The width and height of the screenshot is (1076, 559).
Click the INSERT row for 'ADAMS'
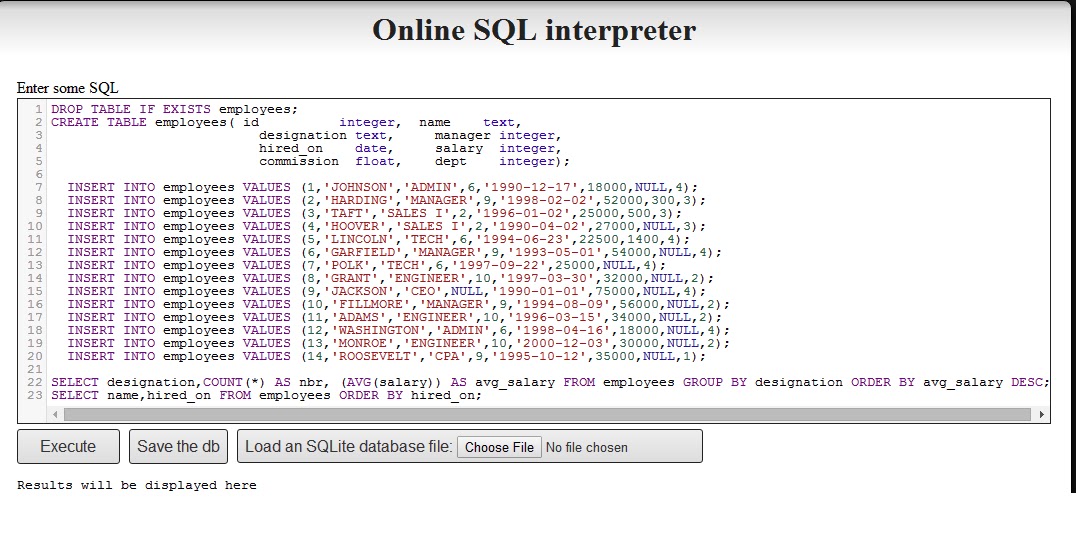point(395,318)
